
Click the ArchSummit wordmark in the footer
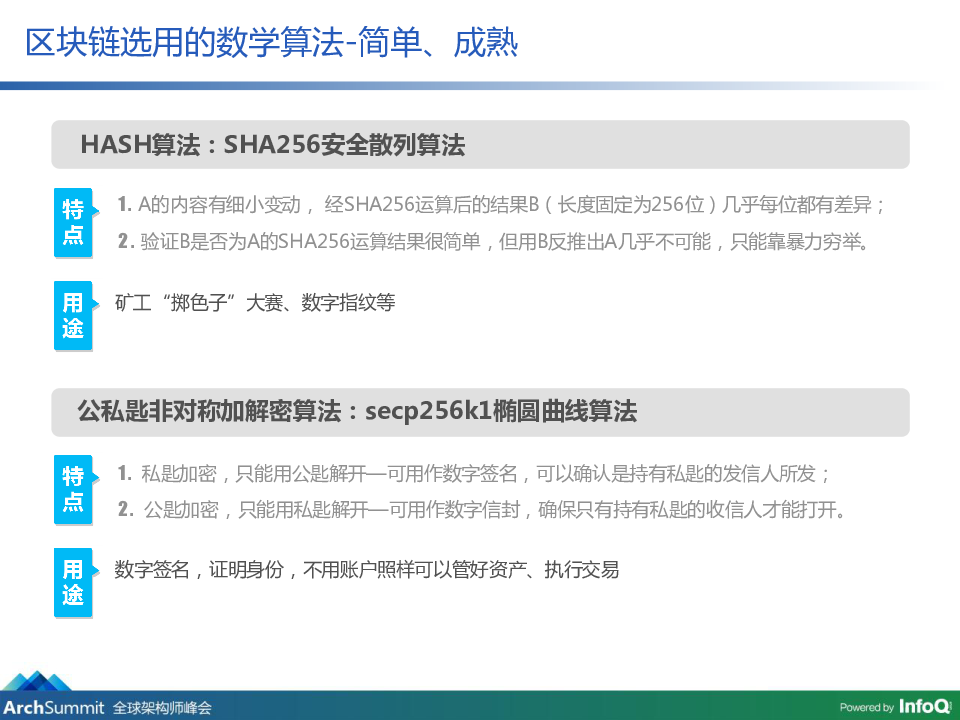click(53, 707)
